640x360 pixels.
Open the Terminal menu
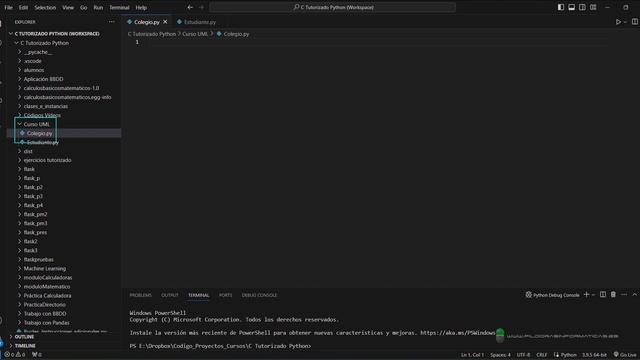[x=119, y=7]
